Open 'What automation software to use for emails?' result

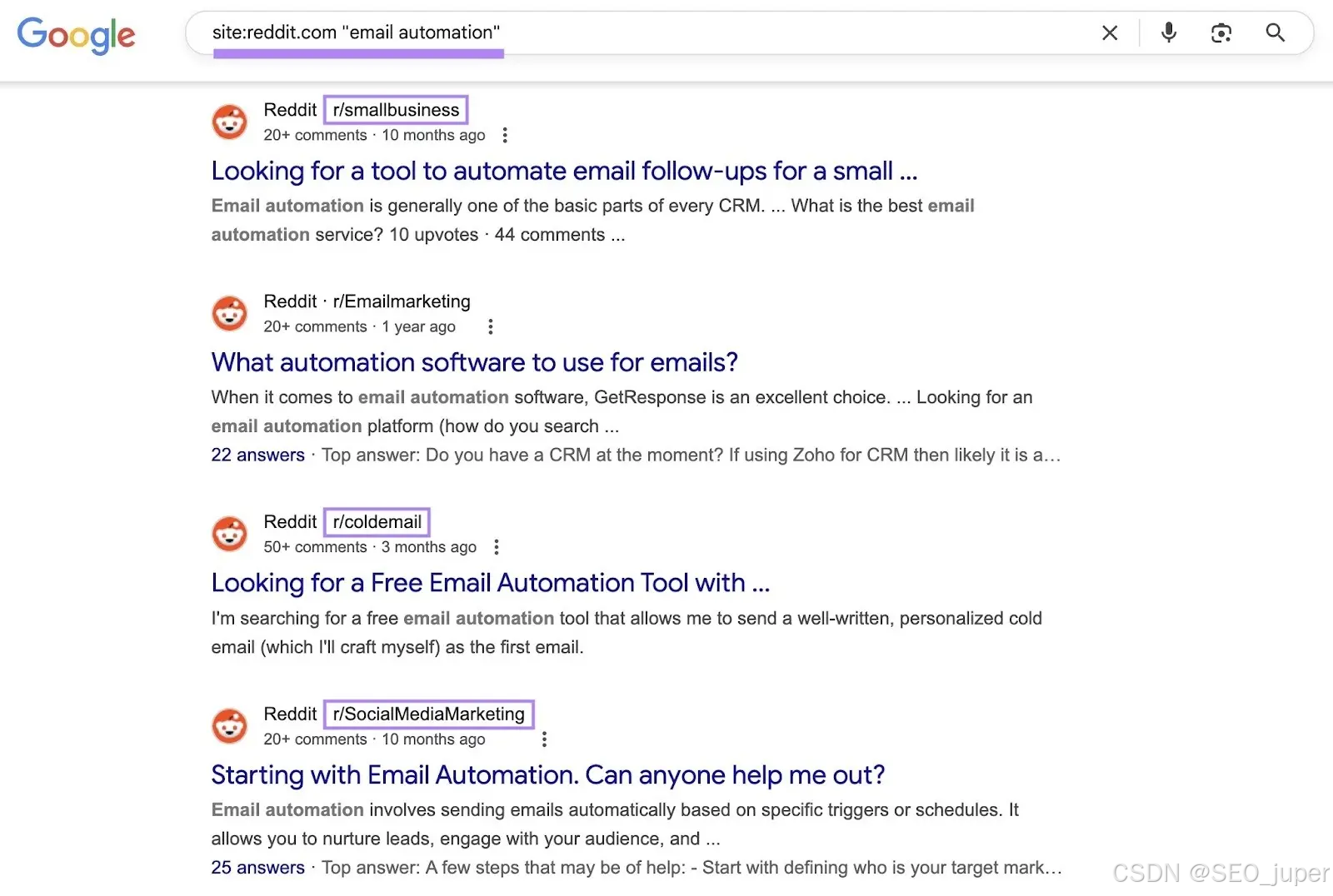tap(475, 362)
